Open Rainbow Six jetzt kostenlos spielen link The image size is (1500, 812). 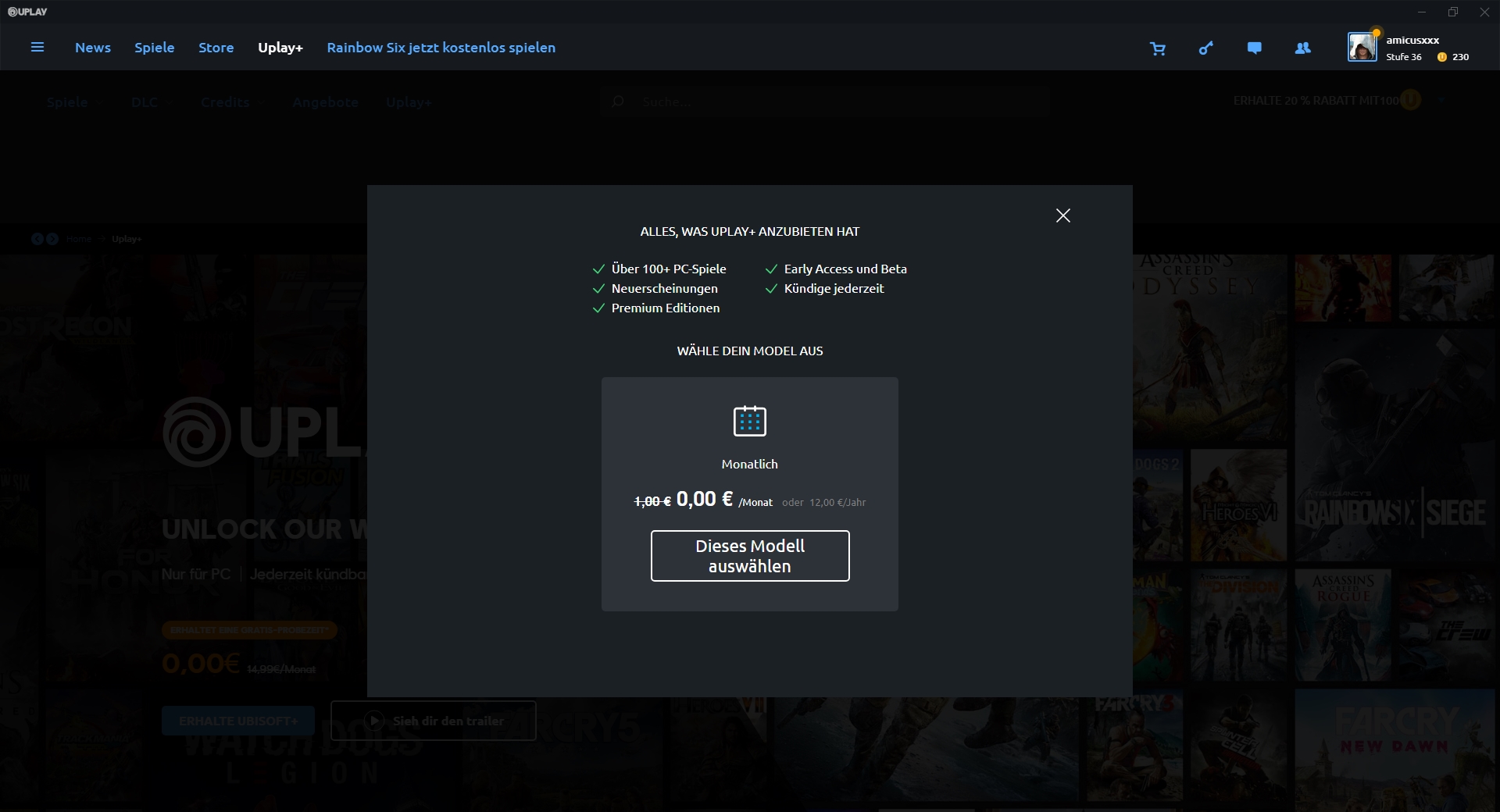click(441, 48)
